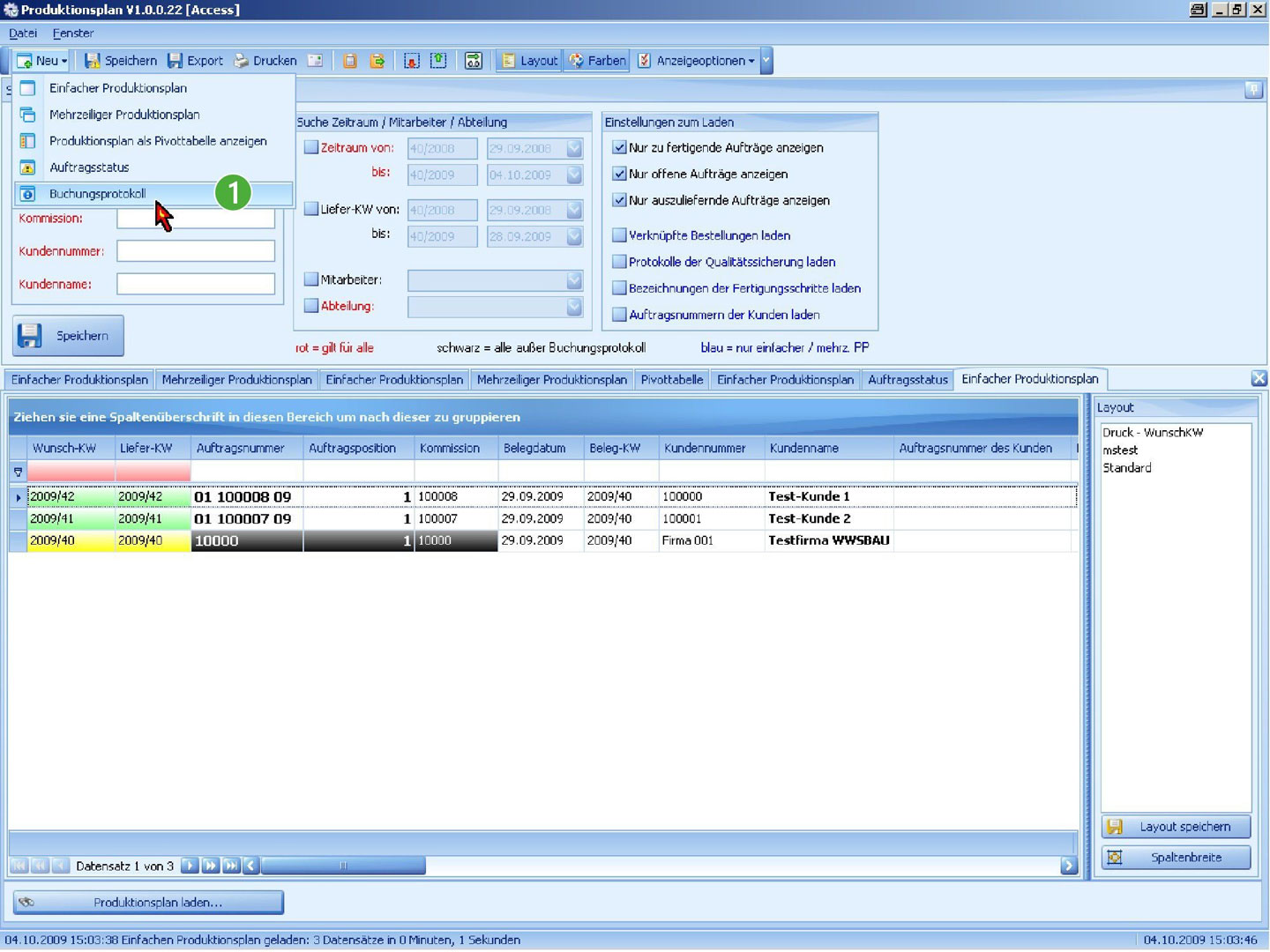Click Speichern in the top toolbar
Screen dimensions: 1270x952
point(120,61)
